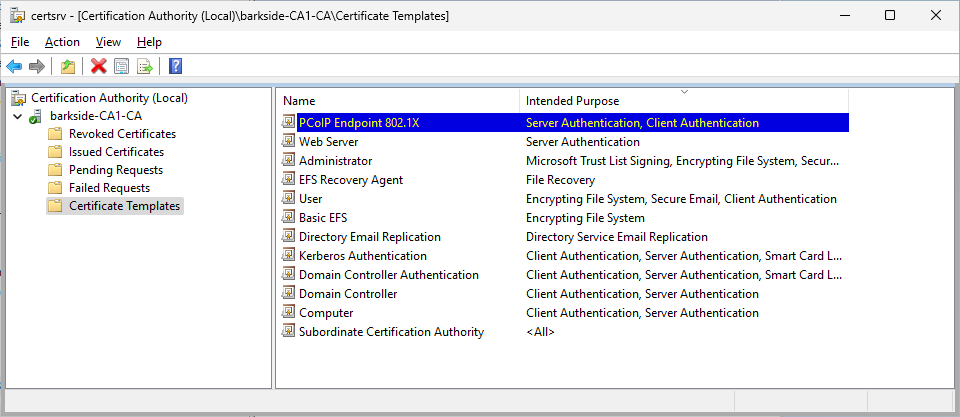Open Help using the question mark icon
The image size is (960, 417).
click(x=175, y=67)
